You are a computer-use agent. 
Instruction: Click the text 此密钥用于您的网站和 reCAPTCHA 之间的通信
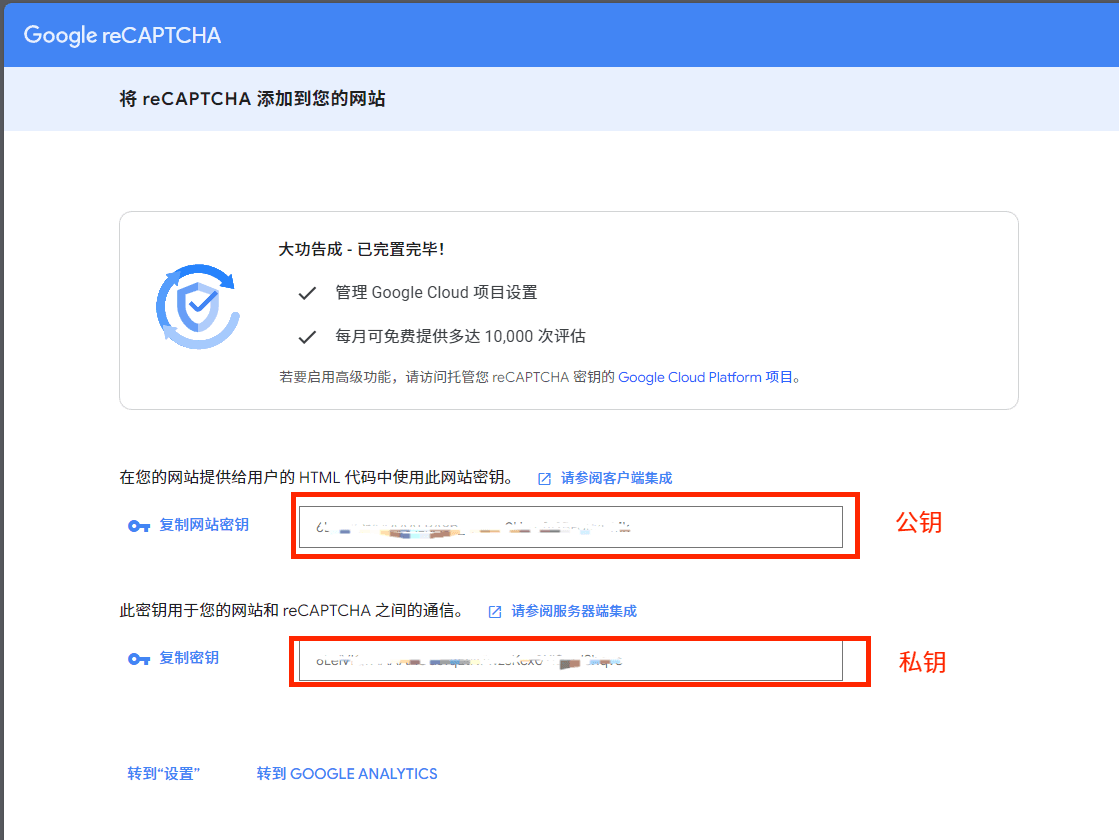(x=292, y=611)
